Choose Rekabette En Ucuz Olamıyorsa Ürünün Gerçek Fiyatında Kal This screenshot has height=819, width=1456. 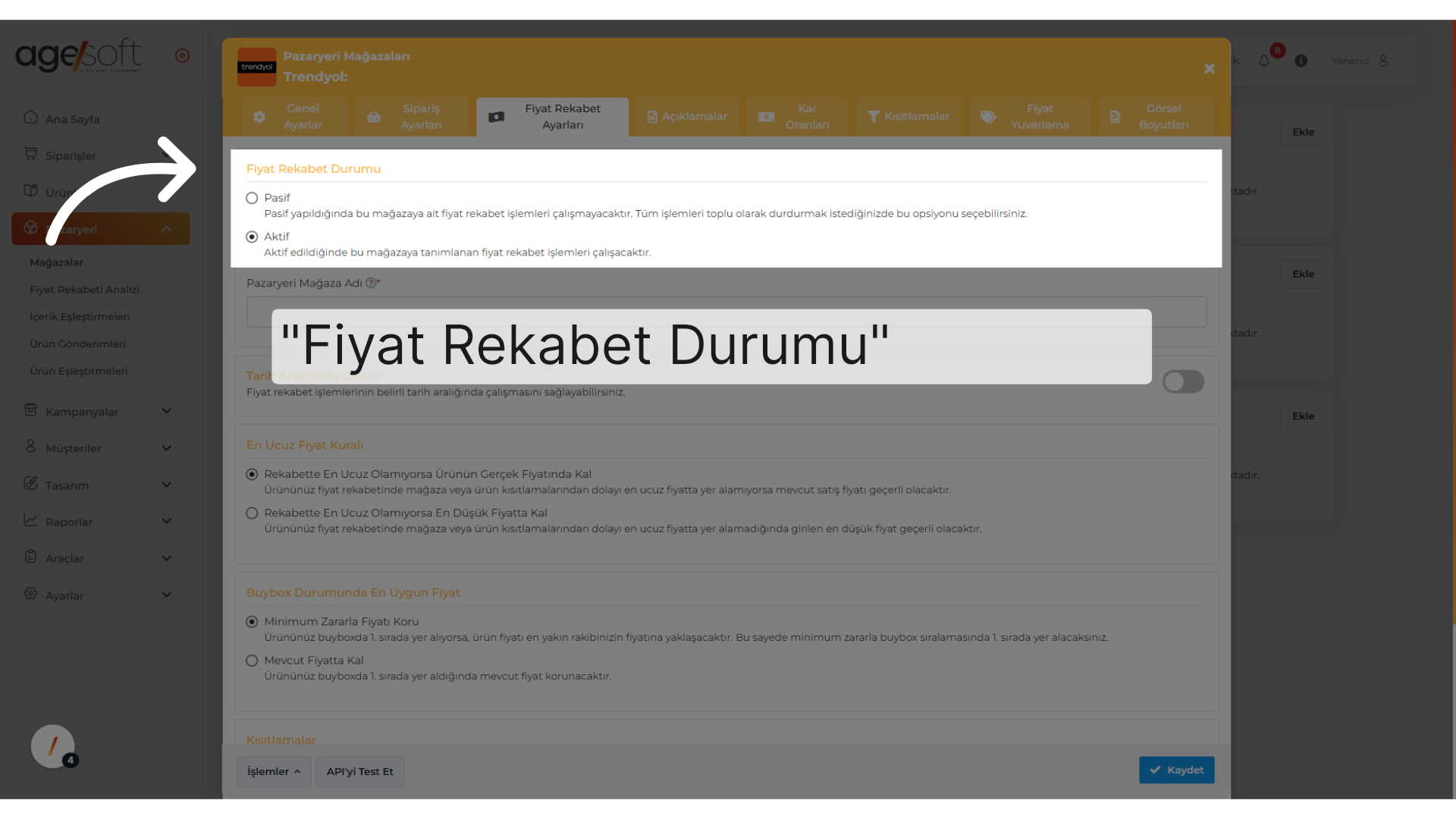click(x=252, y=474)
